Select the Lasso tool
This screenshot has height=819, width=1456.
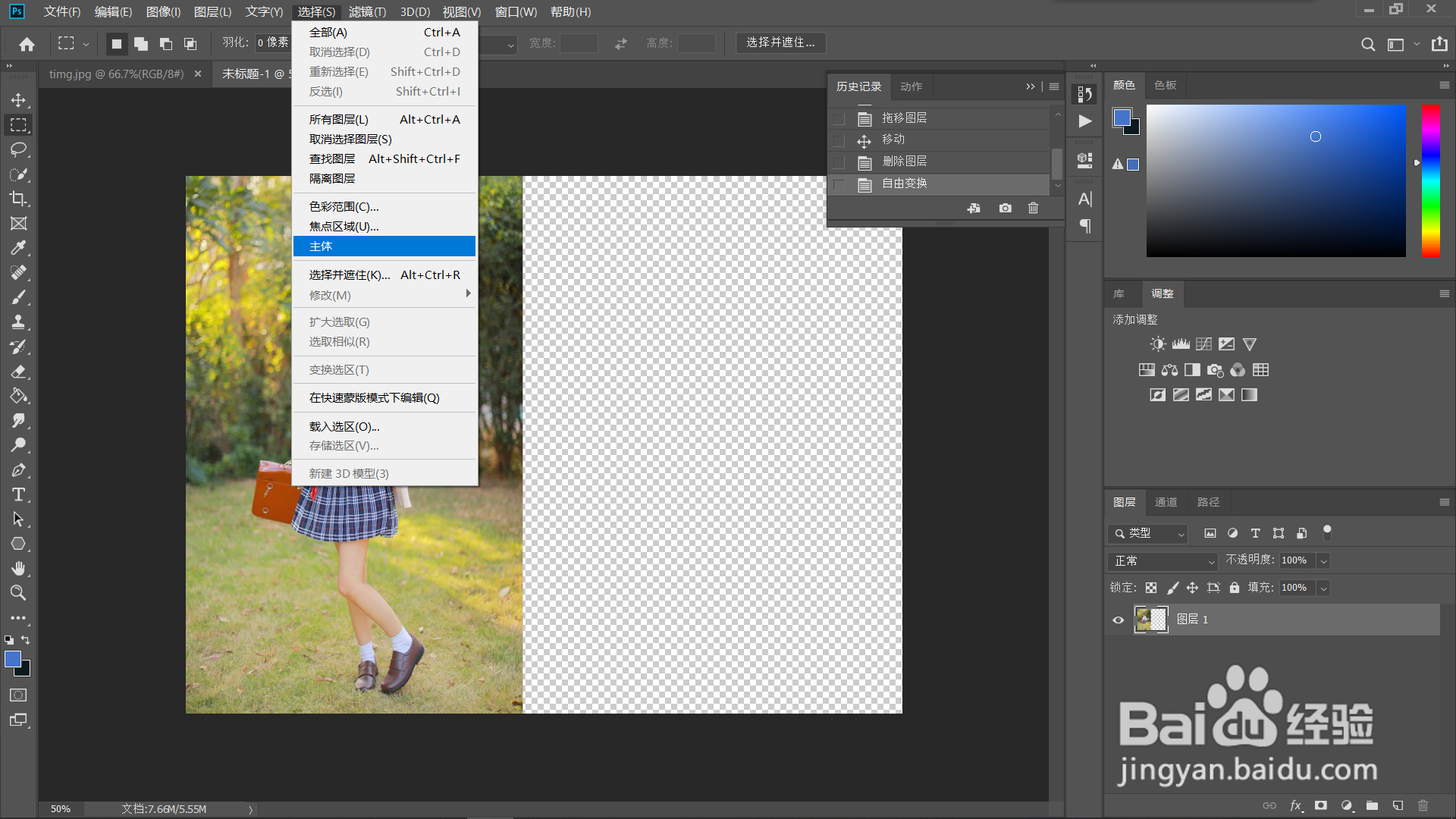coord(18,149)
